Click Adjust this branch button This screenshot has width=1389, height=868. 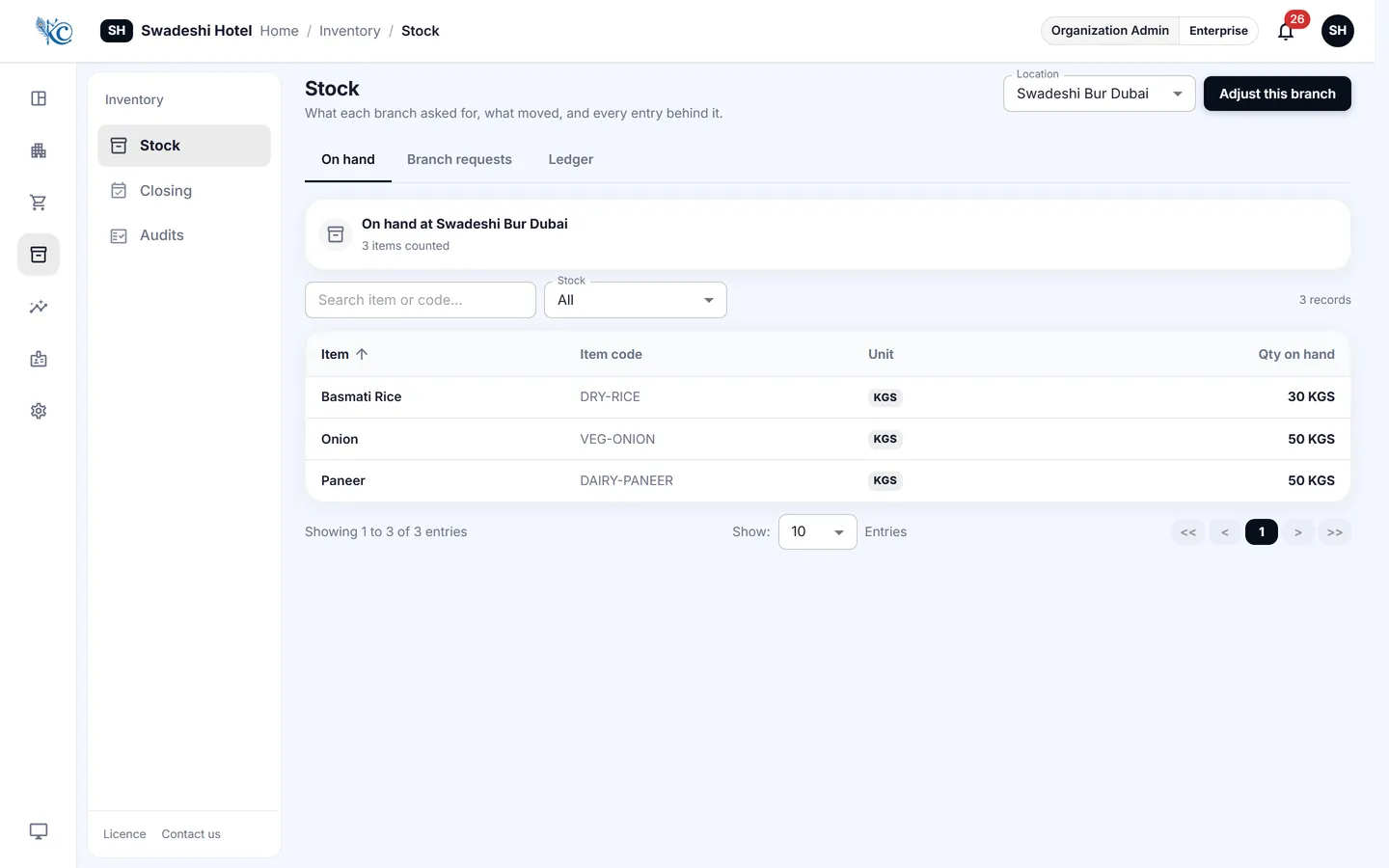coord(1277,94)
